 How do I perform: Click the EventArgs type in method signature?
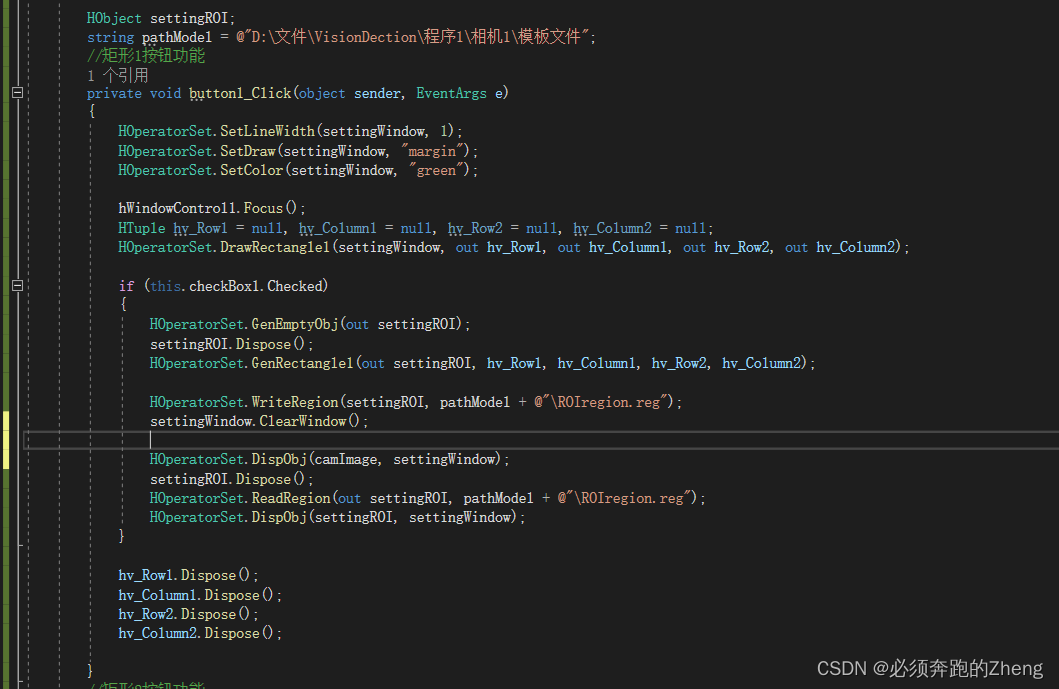(x=451, y=93)
